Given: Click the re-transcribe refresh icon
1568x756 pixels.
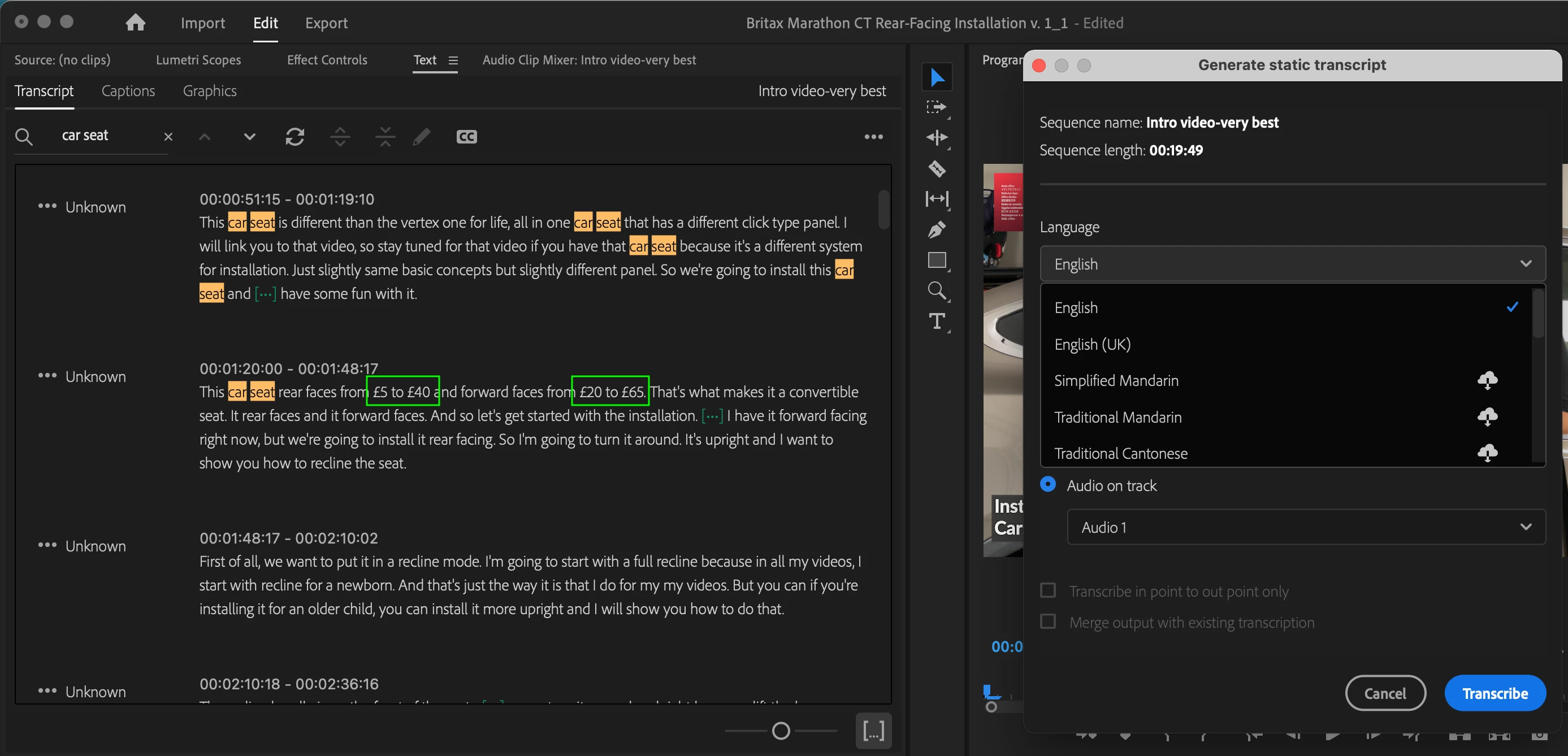Looking at the screenshot, I should [294, 136].
